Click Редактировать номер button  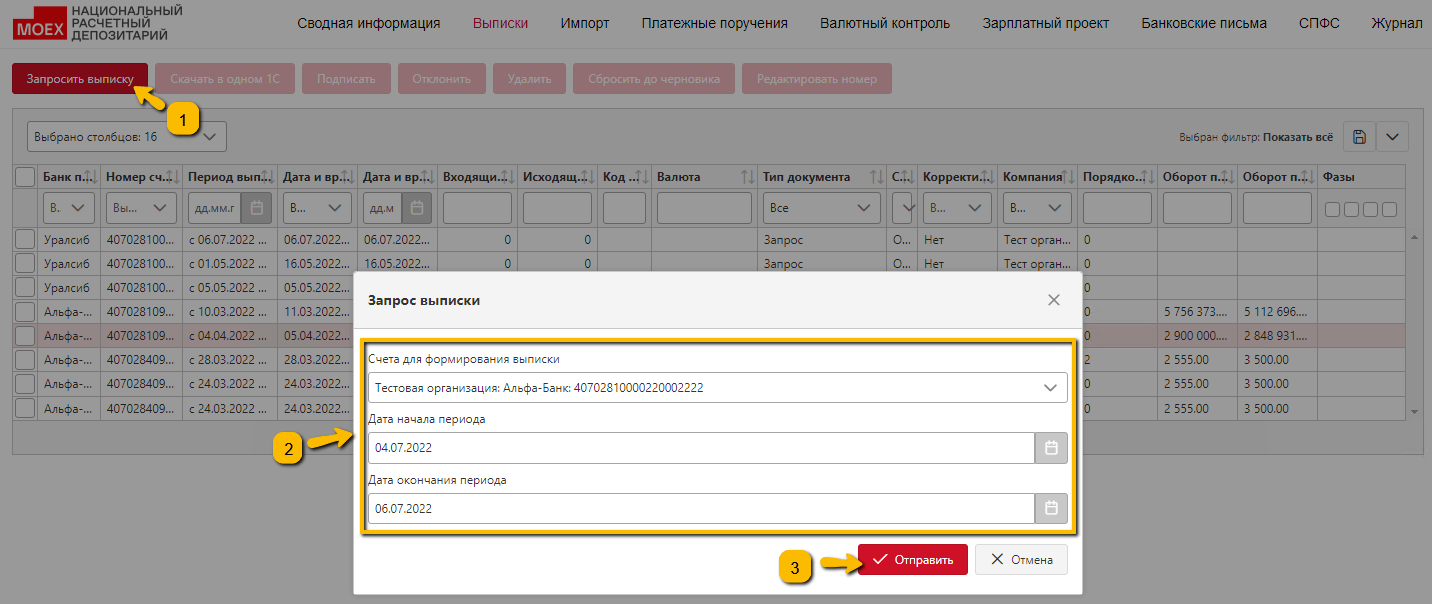817,79
